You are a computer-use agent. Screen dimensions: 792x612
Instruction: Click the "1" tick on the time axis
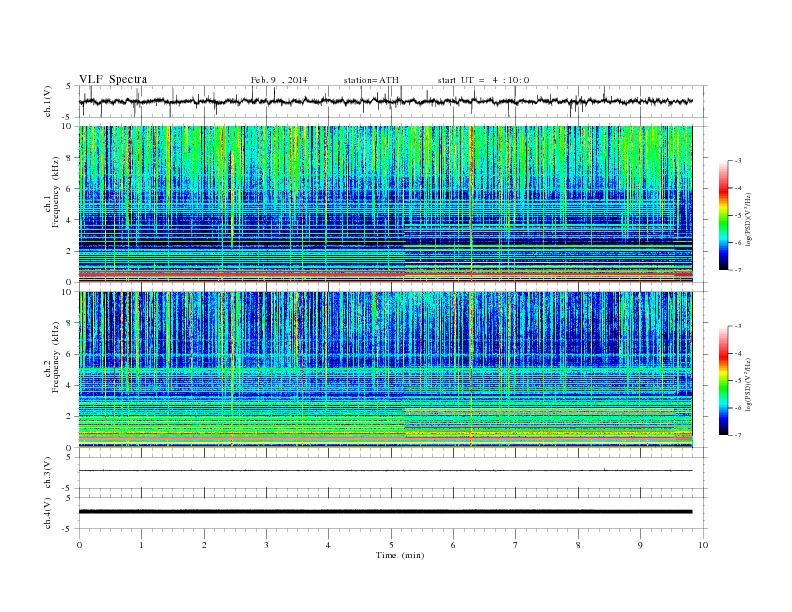pyautogui.click(x=141, y=545)
